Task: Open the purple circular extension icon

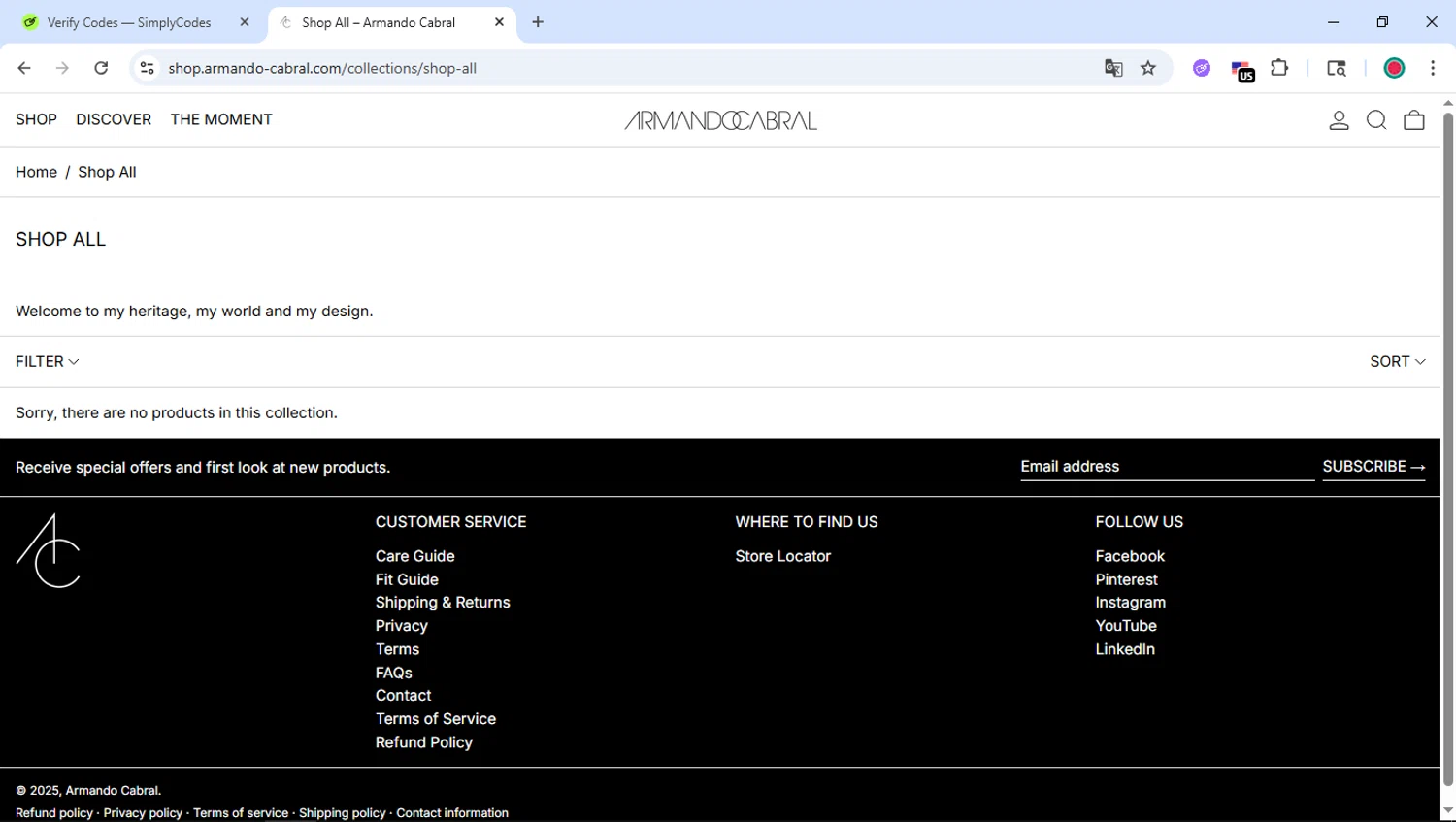Action: click(1202, 68)
